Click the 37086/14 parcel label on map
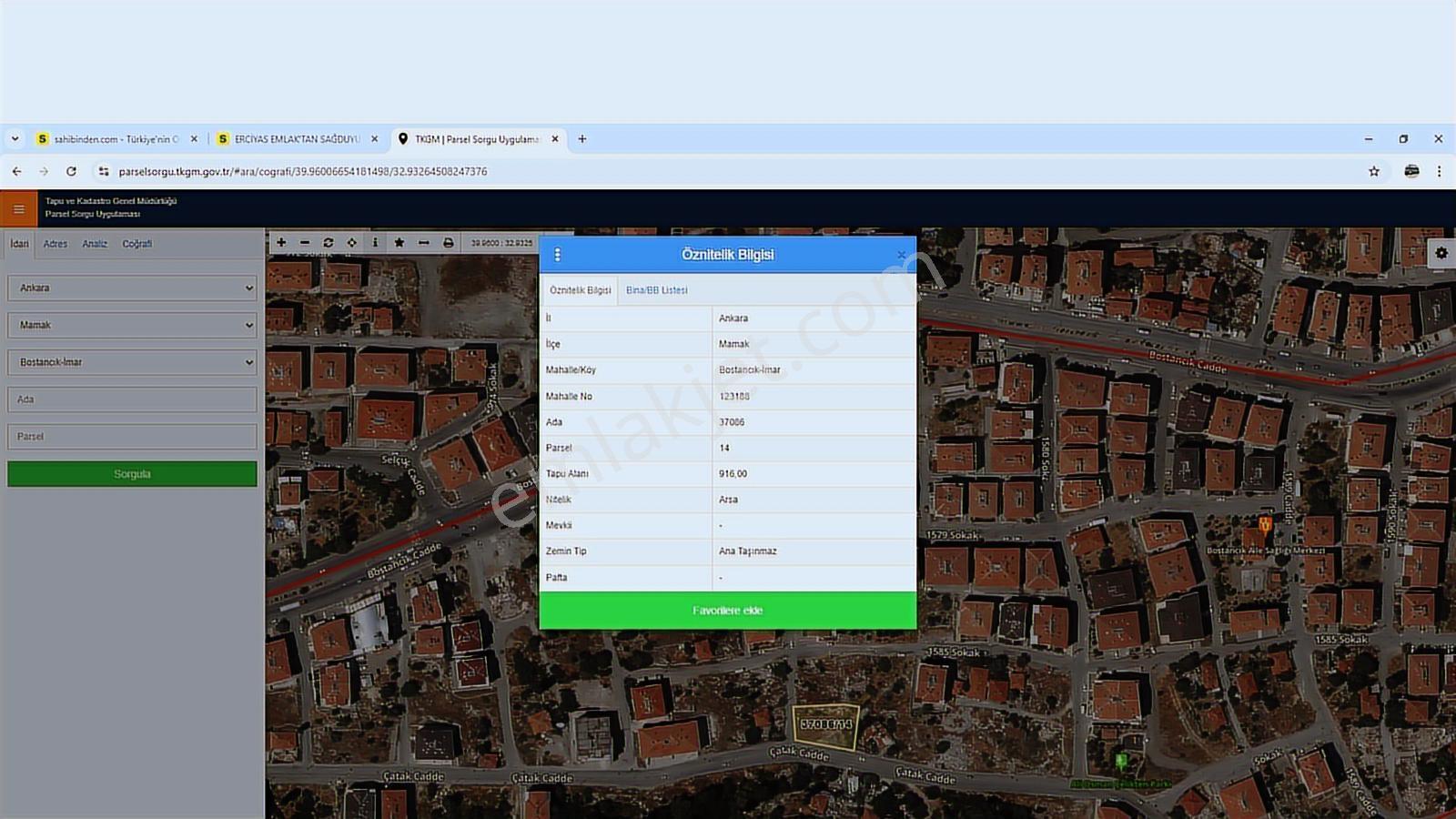 [826, 724]
